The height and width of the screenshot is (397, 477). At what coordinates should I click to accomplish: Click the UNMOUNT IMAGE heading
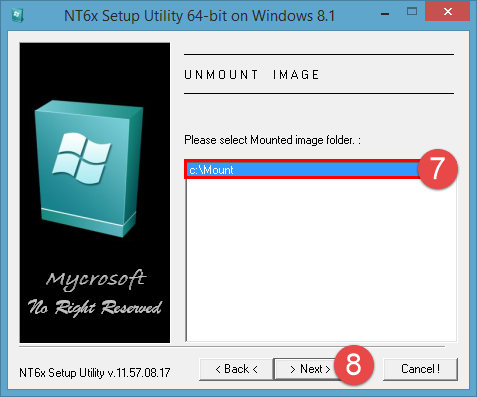(x=252, y=75)
